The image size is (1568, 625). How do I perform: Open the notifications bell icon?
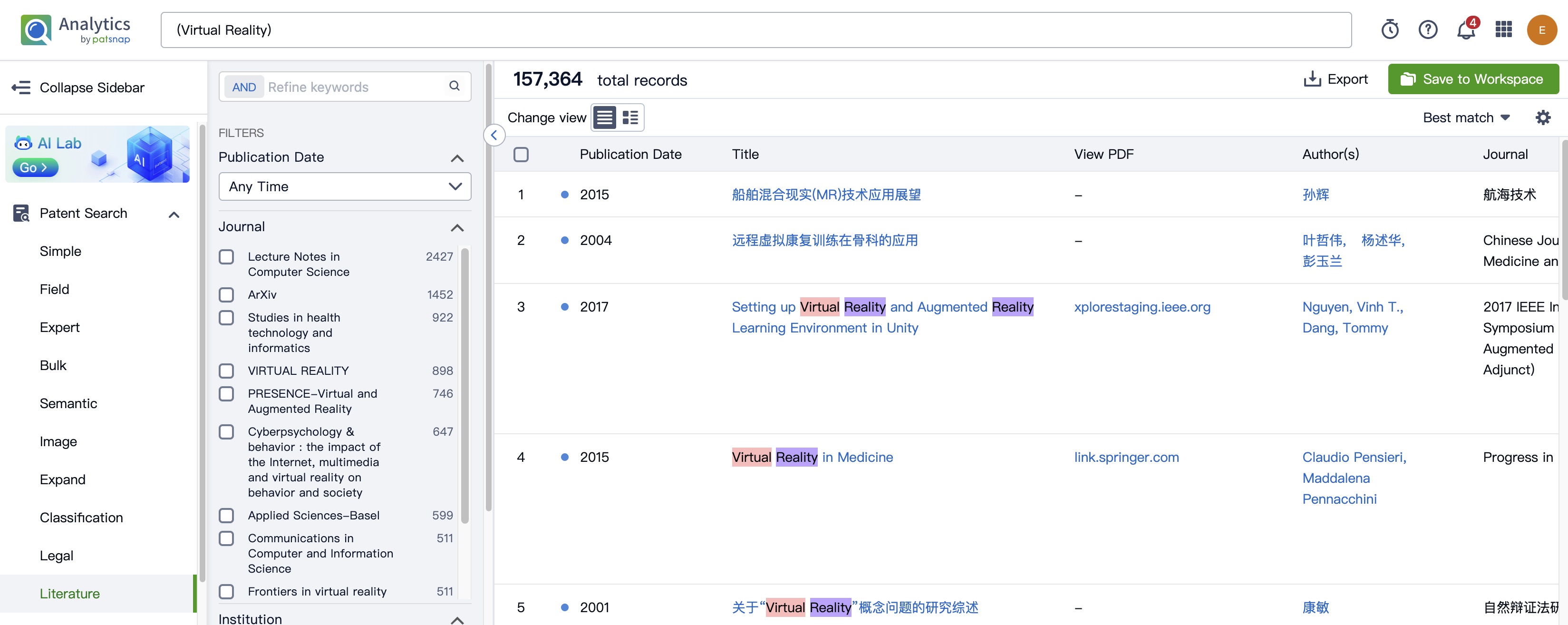click(x=1465, y=30)
